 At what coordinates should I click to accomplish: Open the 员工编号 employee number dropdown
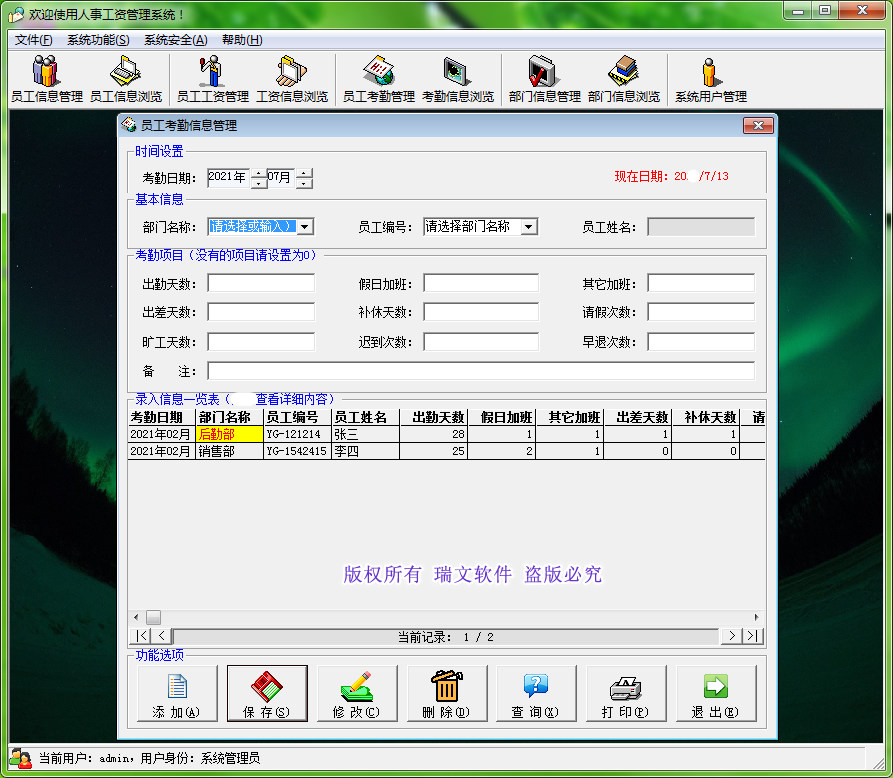pyautogui.click(x=529, y=226)
